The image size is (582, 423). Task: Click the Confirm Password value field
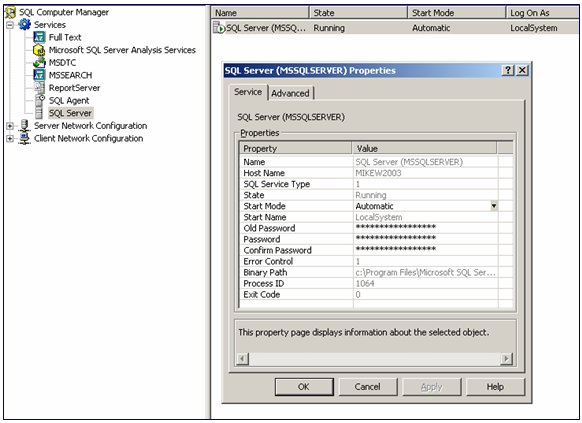[x=425, y=250]
